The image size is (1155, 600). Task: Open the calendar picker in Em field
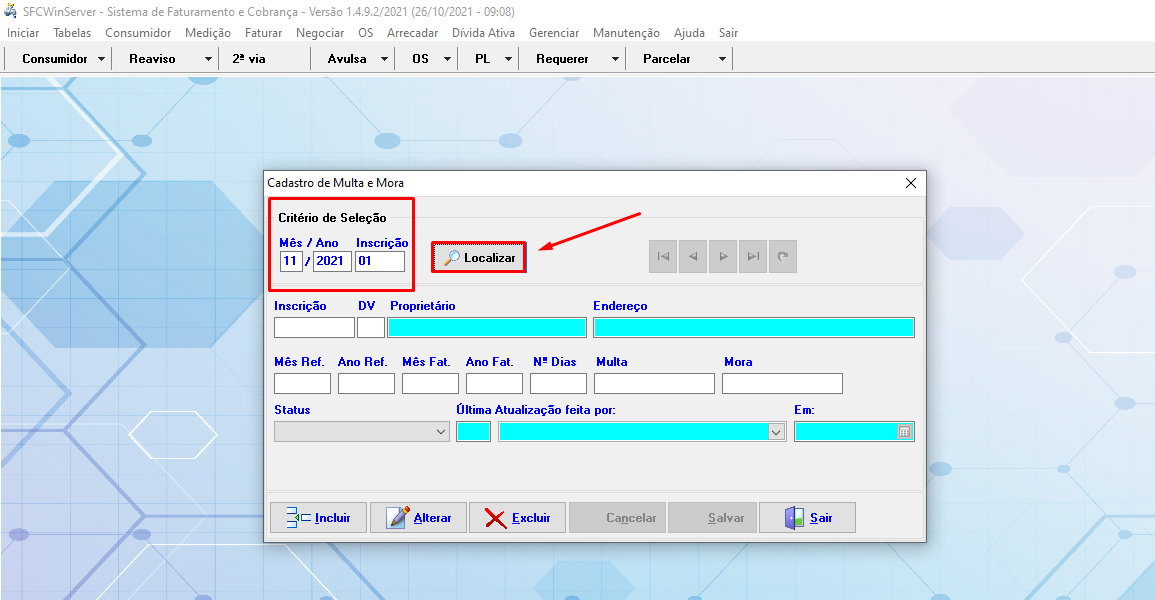point(904,432)
